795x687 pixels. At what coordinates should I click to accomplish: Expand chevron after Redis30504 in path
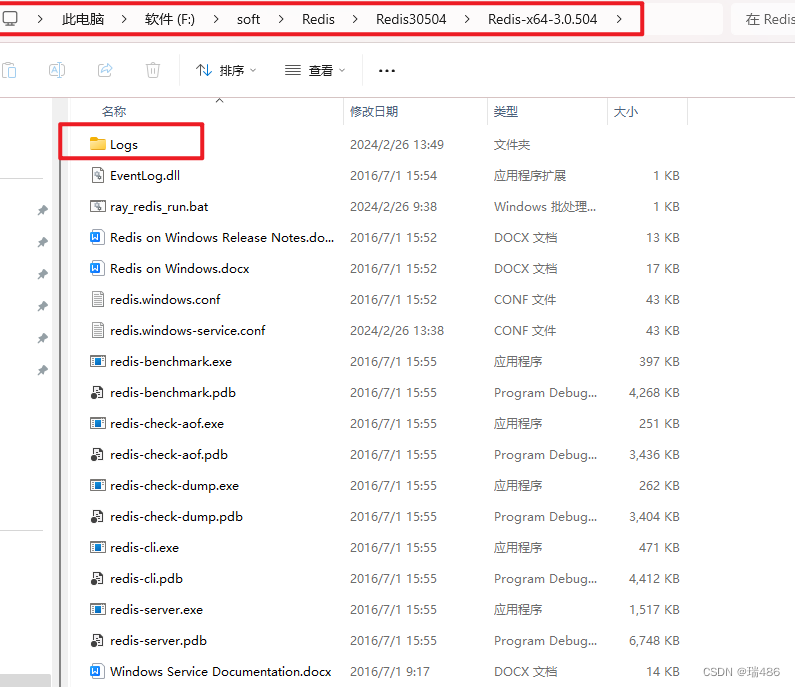[x=467, y=19]
